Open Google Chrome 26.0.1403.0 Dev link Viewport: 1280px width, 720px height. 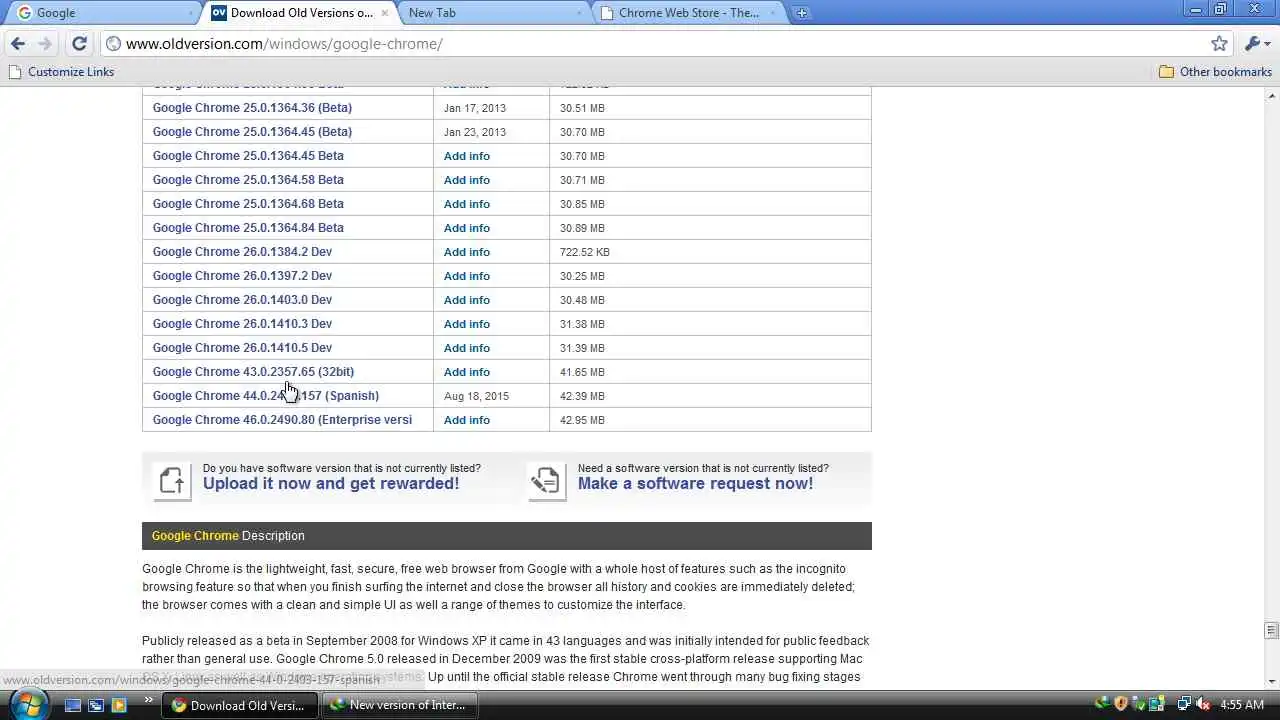pos(242,300)
